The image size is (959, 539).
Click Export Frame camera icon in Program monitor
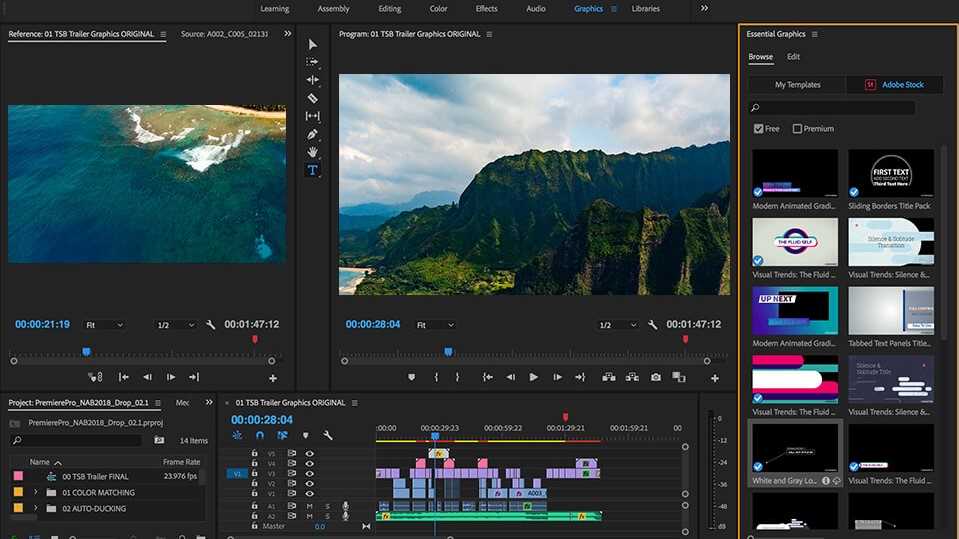tap(656, 377)
